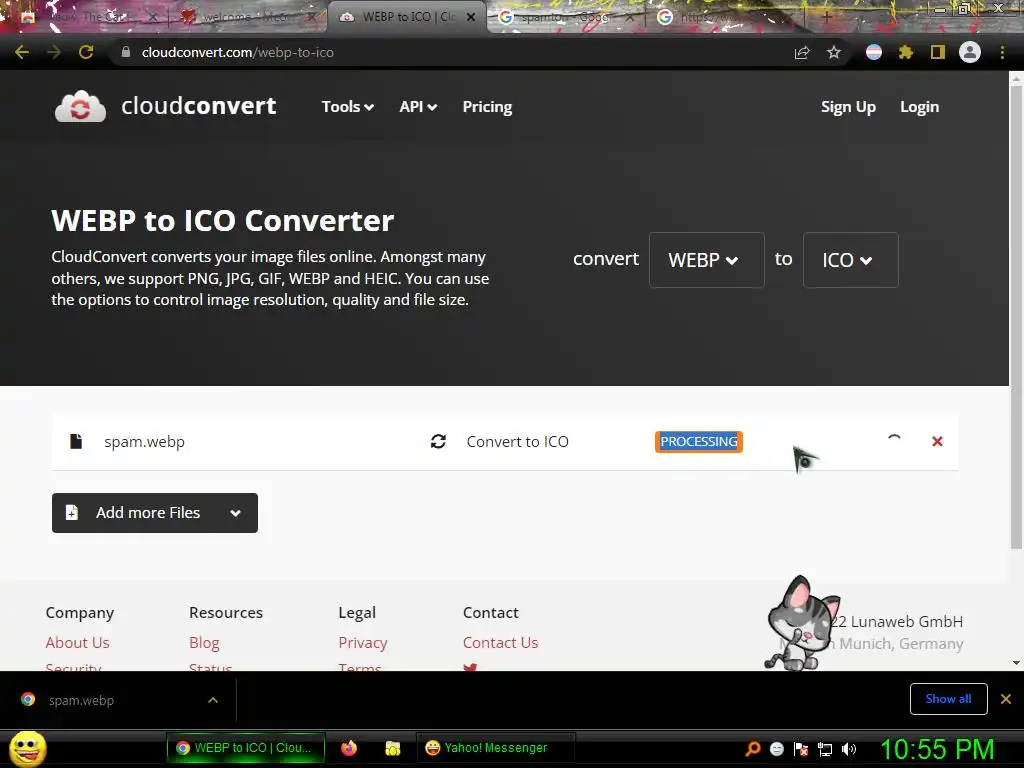
Task: Click the volume speaker tray icon
Action: (848, 749)
